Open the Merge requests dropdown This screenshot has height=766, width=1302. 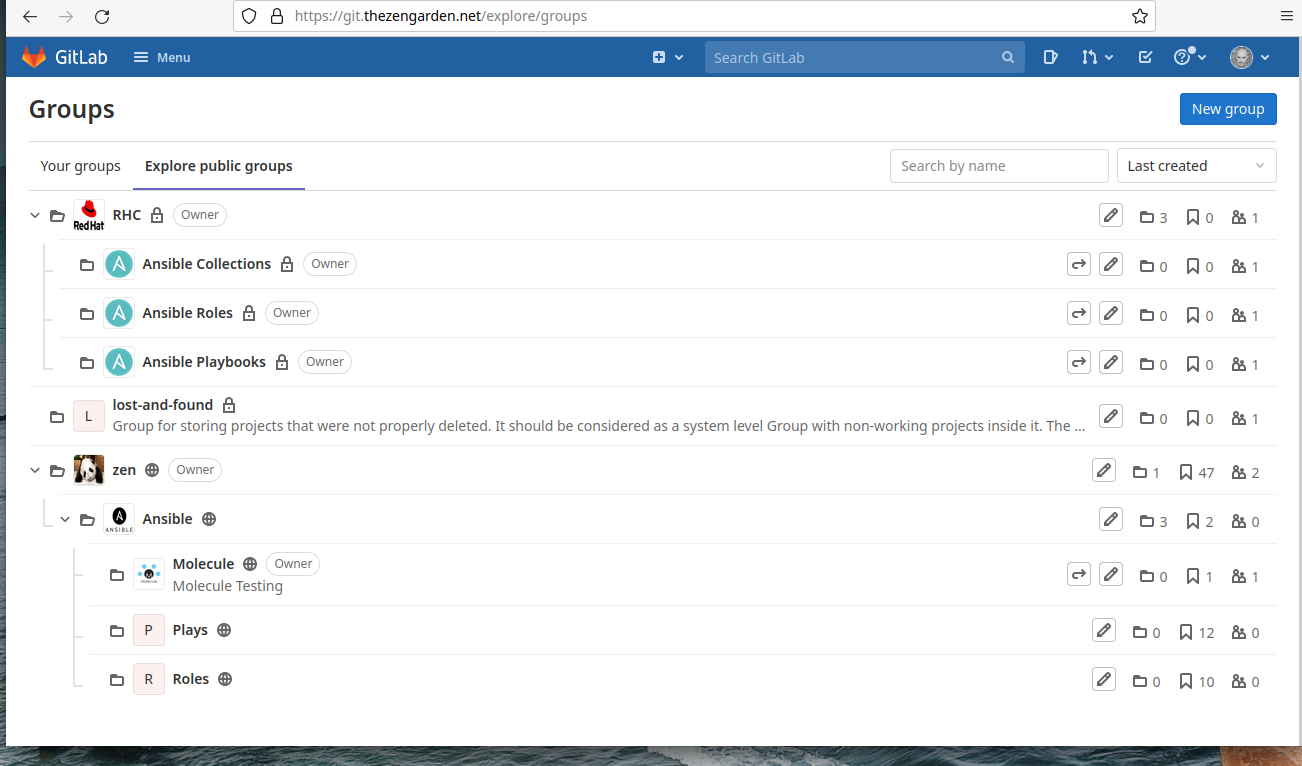pyautogui.click(x=1097, y=57)
